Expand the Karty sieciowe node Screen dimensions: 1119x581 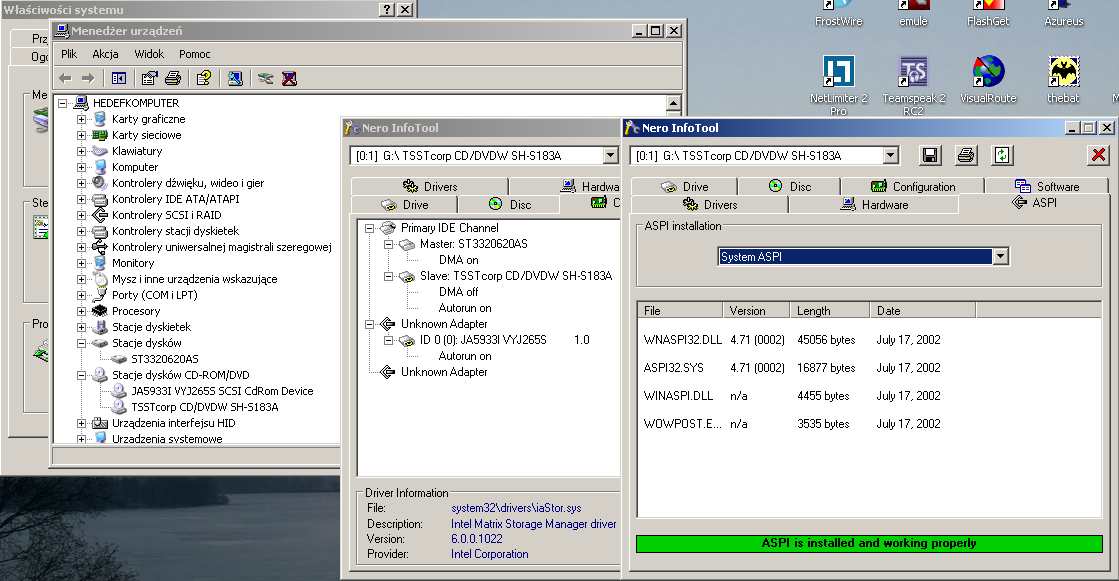pyautogui.click(x=81, y=135)
